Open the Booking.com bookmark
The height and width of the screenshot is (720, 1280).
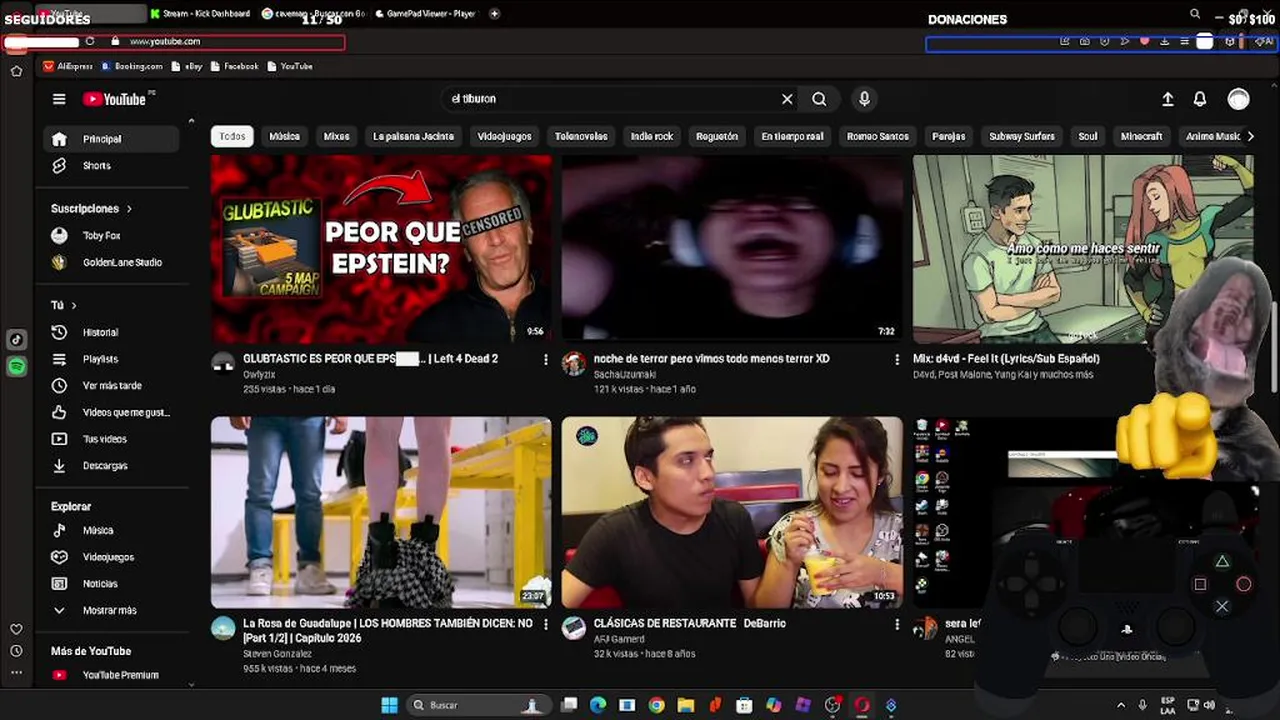(131, 66)
